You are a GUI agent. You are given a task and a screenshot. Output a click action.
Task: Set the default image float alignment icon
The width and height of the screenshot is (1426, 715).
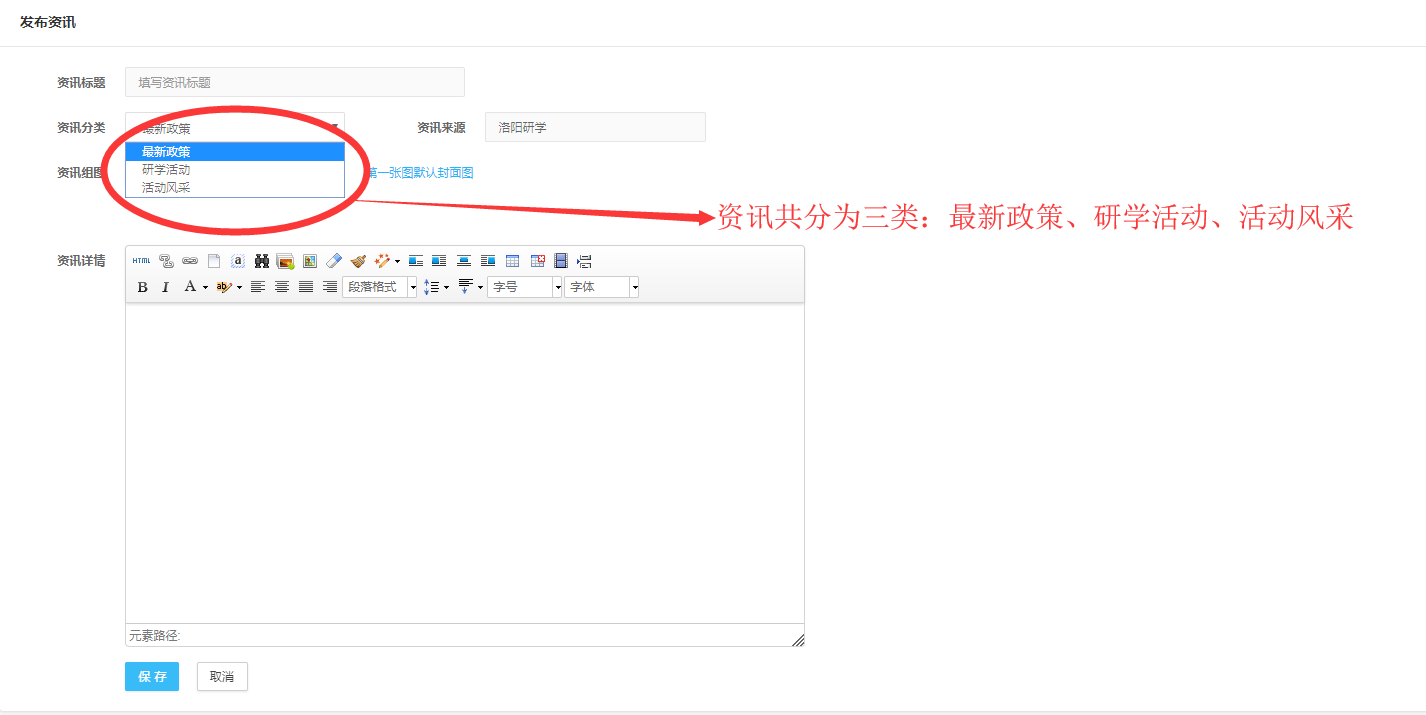point(416,261)
